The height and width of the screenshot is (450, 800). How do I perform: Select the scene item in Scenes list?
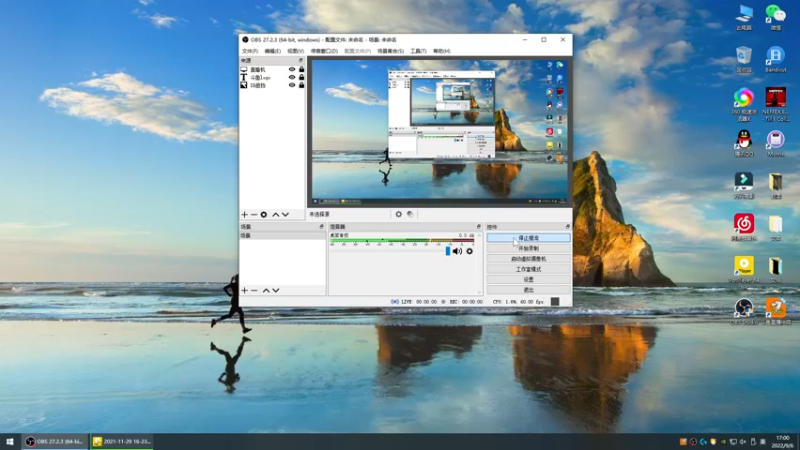pyautogui.click(x=283, y=236)
